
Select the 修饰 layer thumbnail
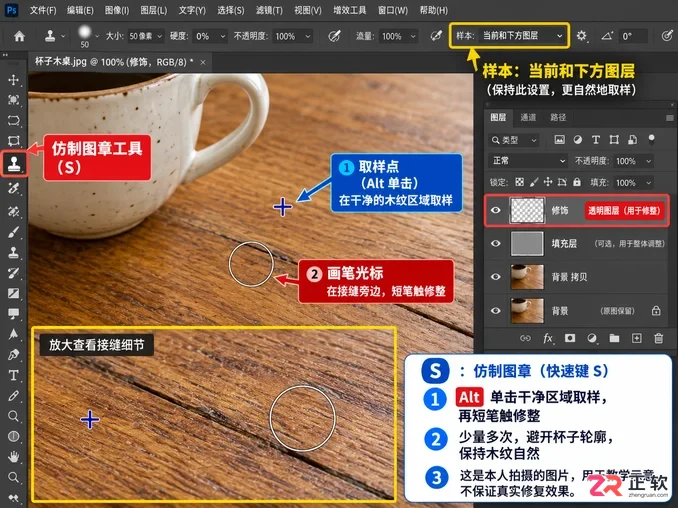[x=527, y=210]
